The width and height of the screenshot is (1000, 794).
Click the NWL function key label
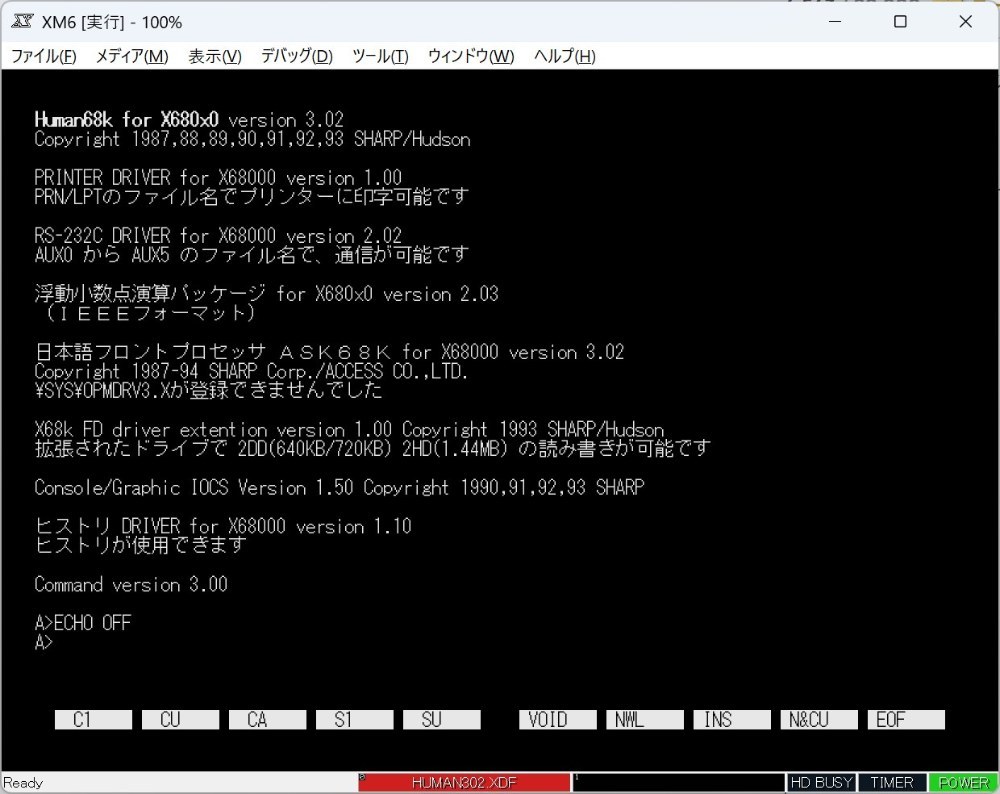645,719
